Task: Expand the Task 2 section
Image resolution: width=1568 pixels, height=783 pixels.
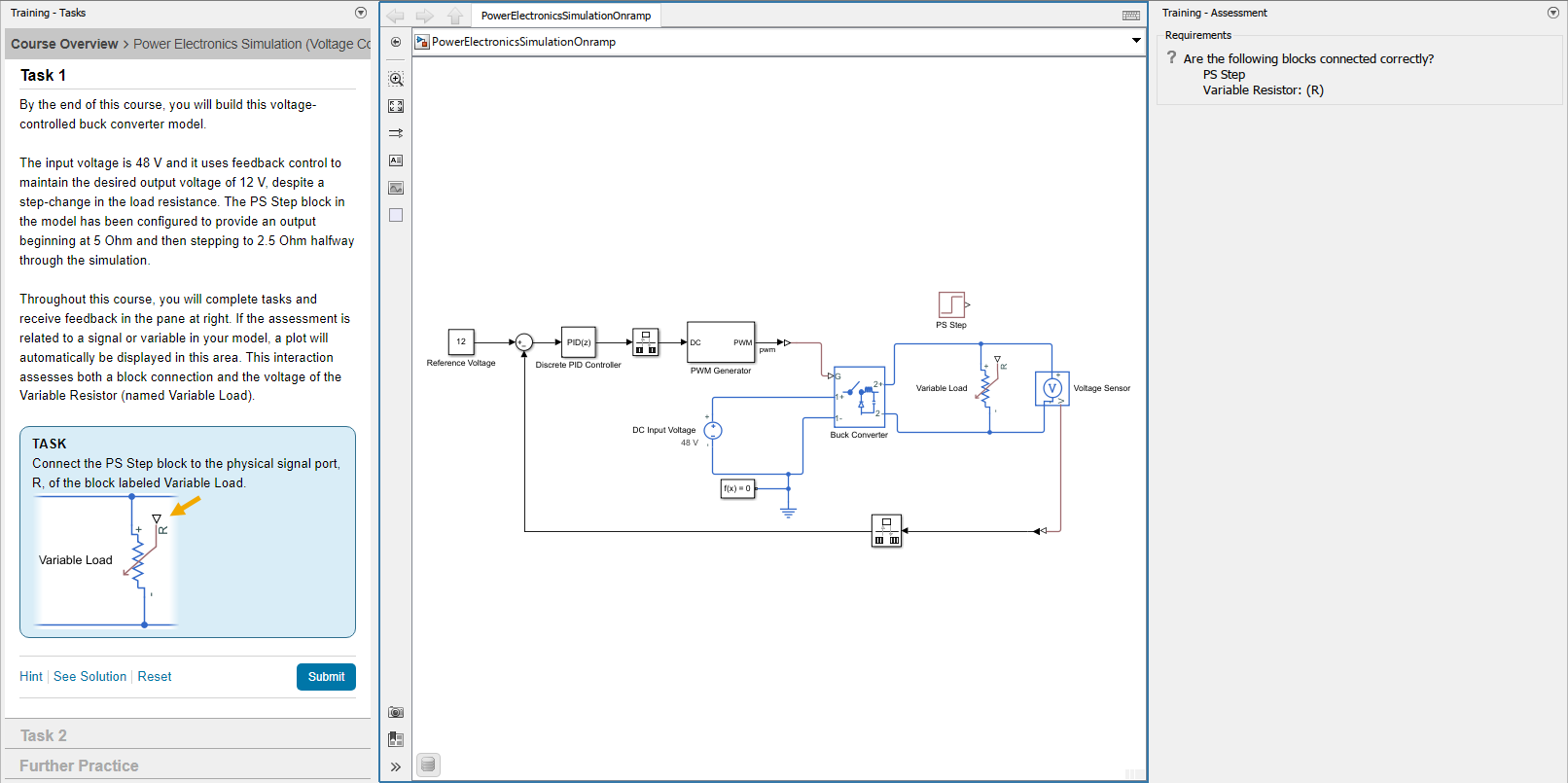Action: pos(44,735)
